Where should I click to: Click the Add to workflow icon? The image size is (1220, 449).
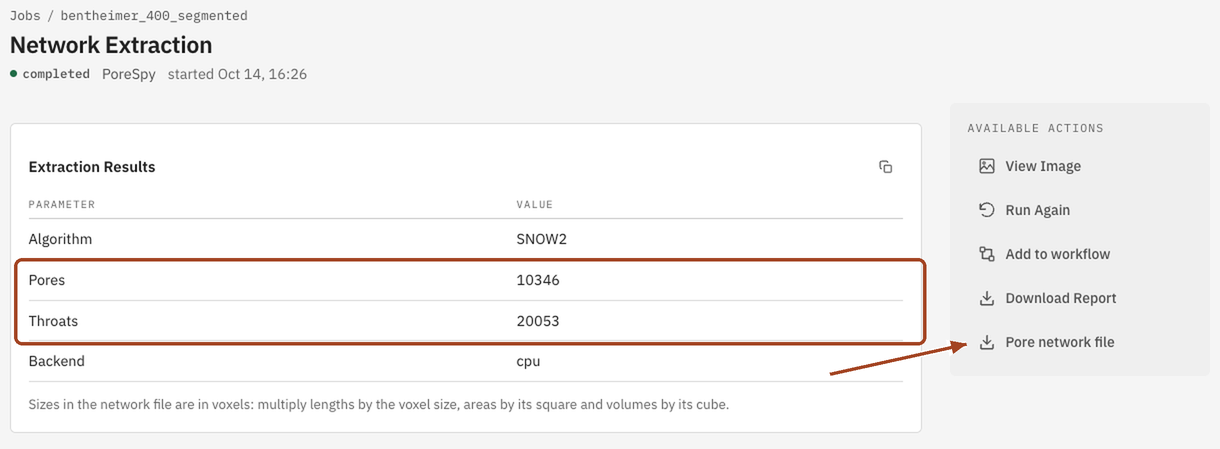(x=986, y=254)
